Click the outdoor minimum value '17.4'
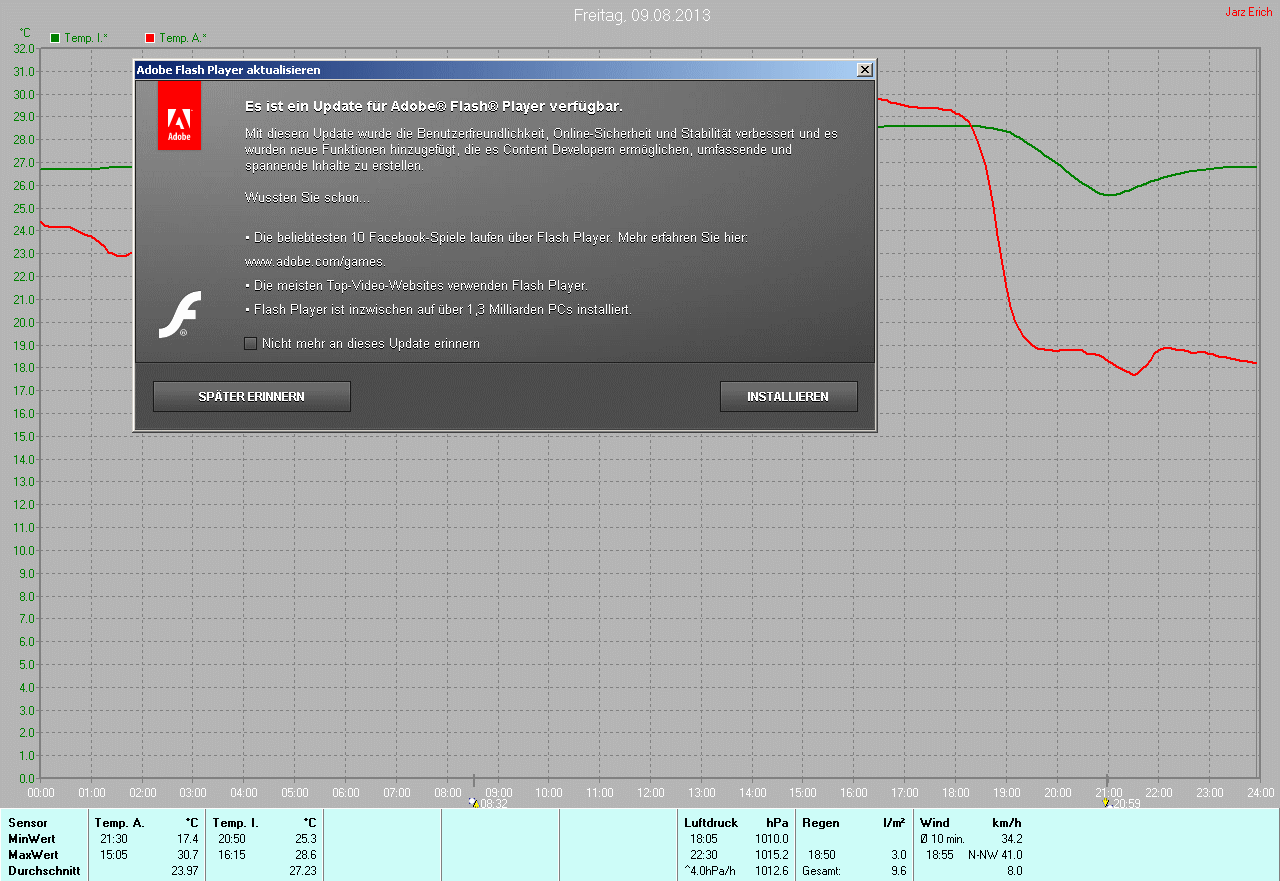Image resolution: width=1280 pixels, height=881 pixels. point(187,839)
